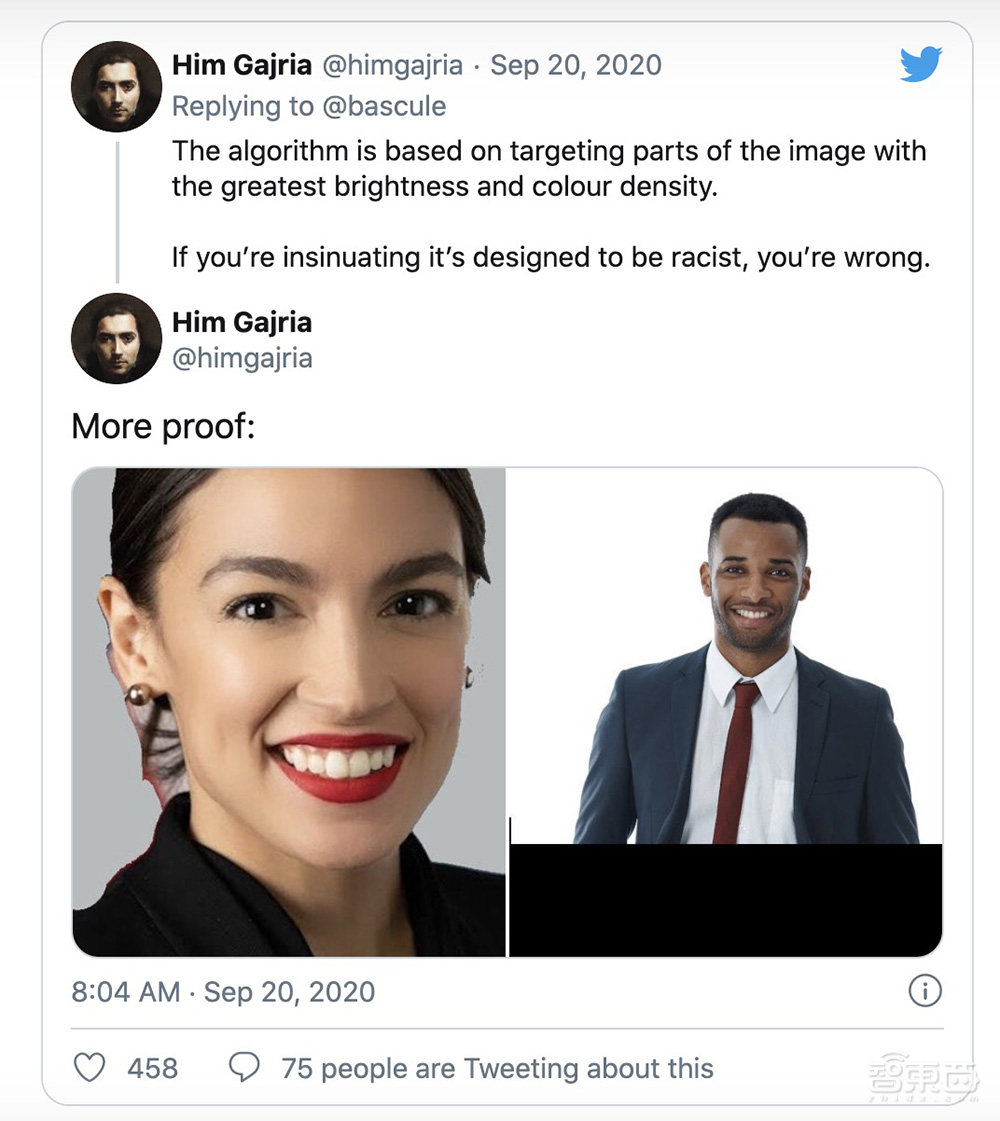The image size is (1000, 1121).
Task: Open the right photo of man in suit
Action: click(x=726, y=711)
